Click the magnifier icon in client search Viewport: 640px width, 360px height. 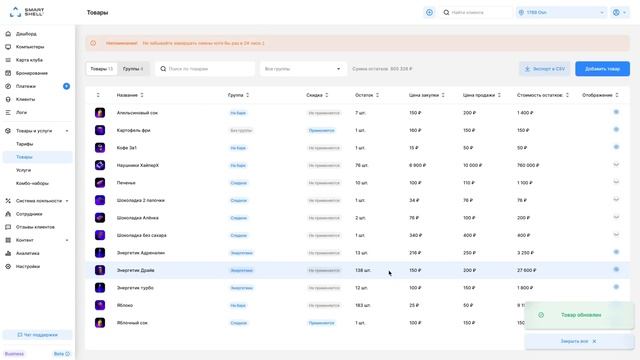click(446, 13)
